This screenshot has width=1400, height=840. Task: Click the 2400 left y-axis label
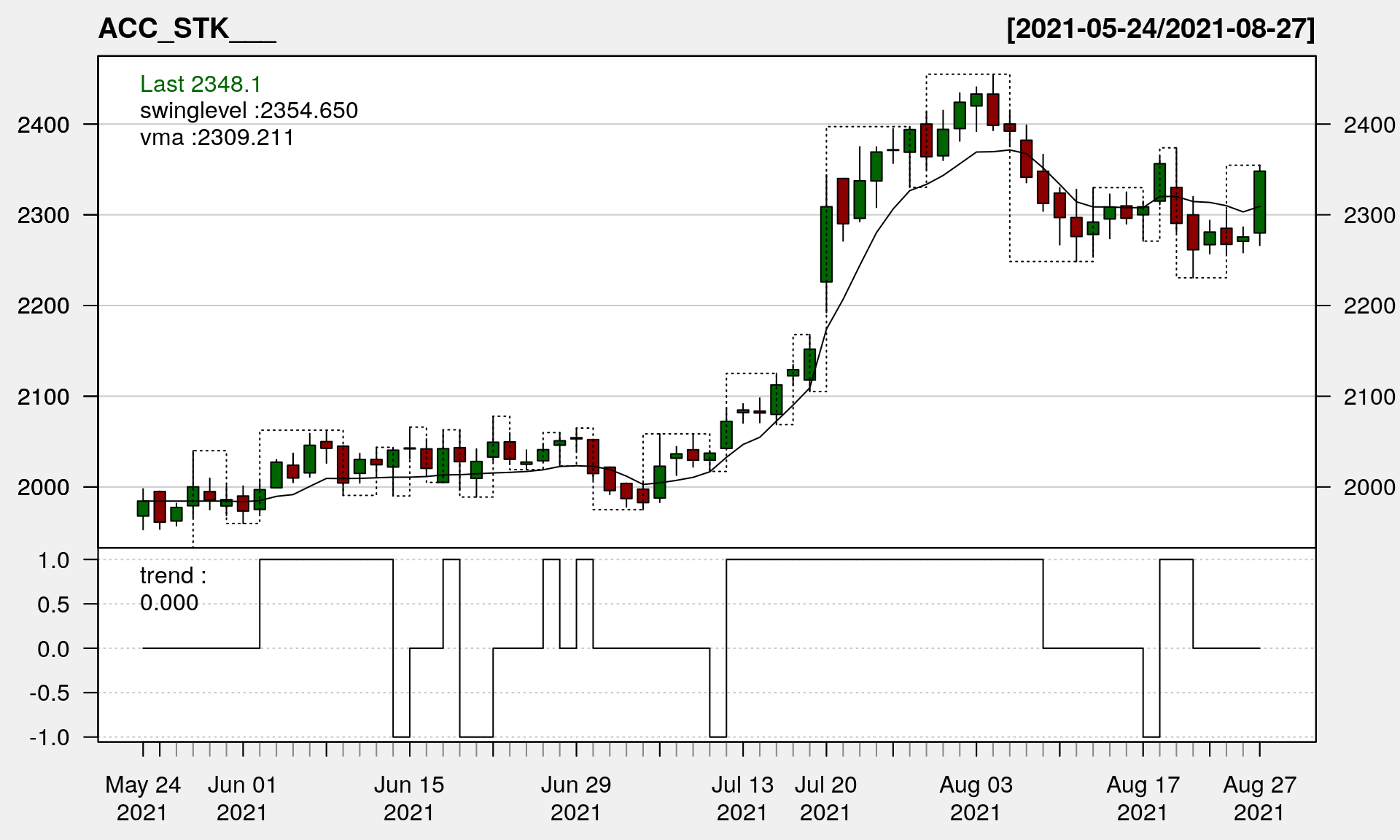[x=43, y=125]
